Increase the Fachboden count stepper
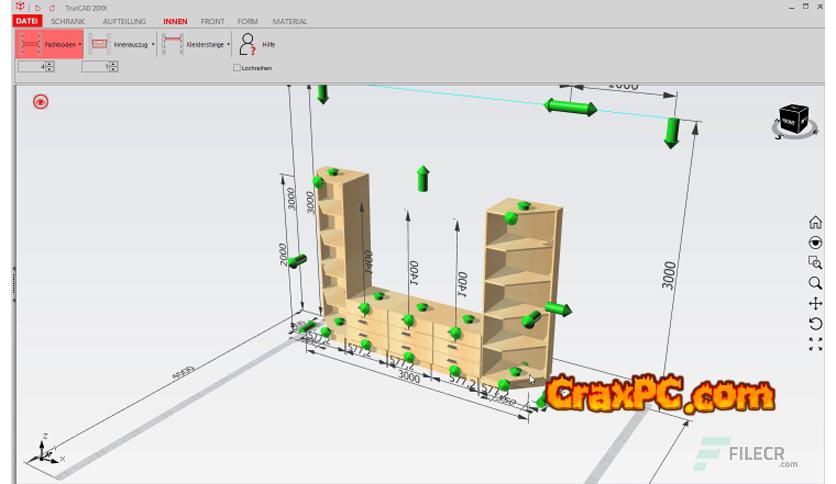The width and height of the screenshot is (836, 484). pyautogui.click(x=51, y=64)
